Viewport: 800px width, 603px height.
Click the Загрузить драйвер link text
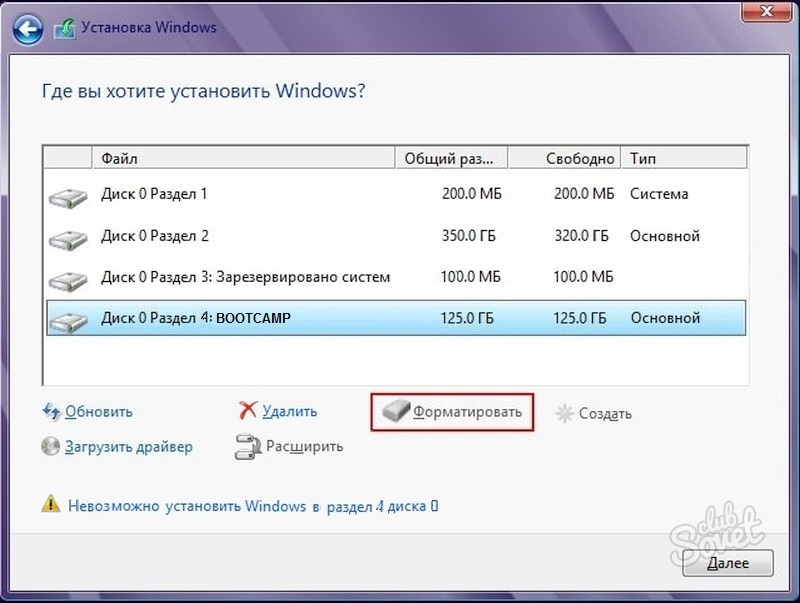(129, 447)
